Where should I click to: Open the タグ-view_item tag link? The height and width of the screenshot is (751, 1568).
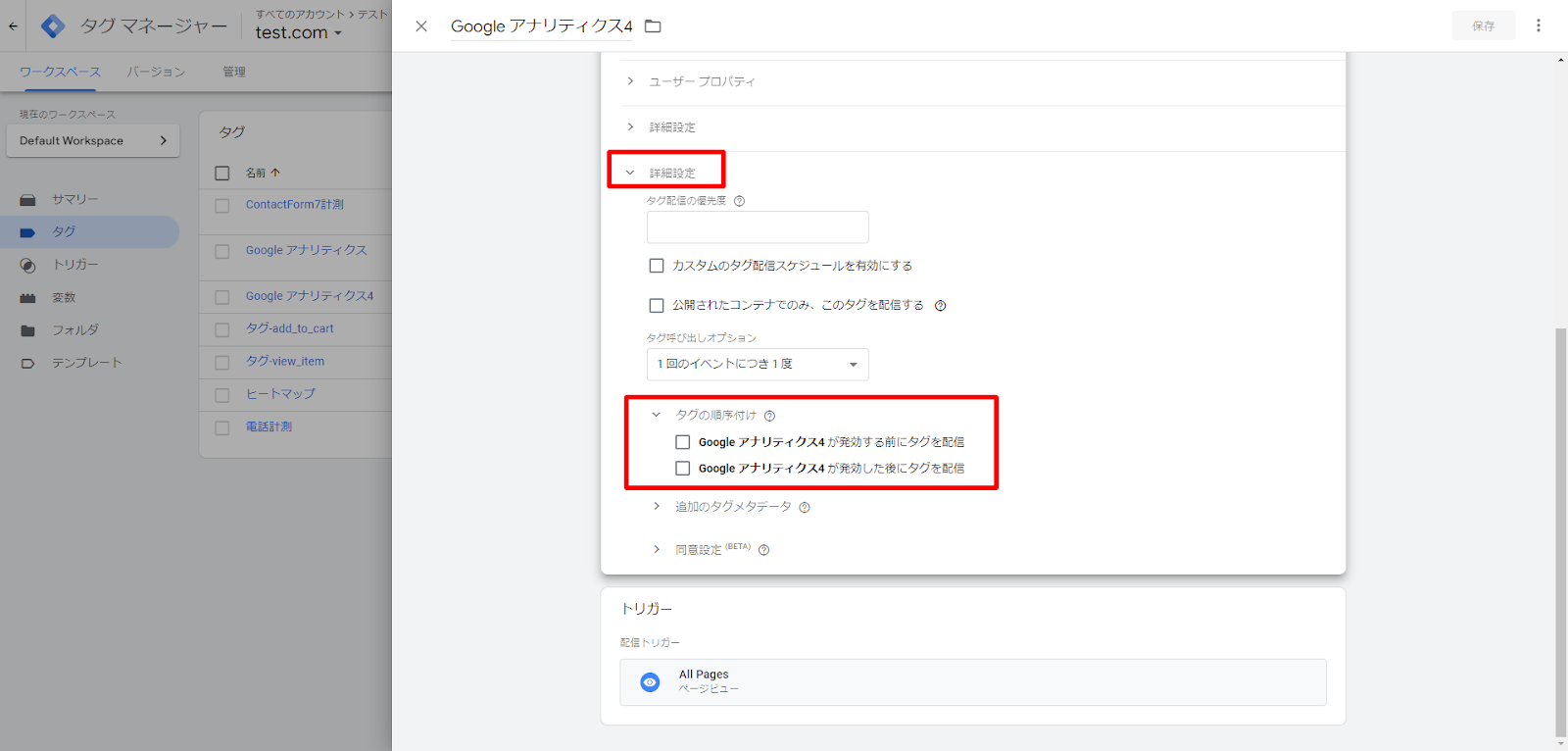tap(285, 362)
